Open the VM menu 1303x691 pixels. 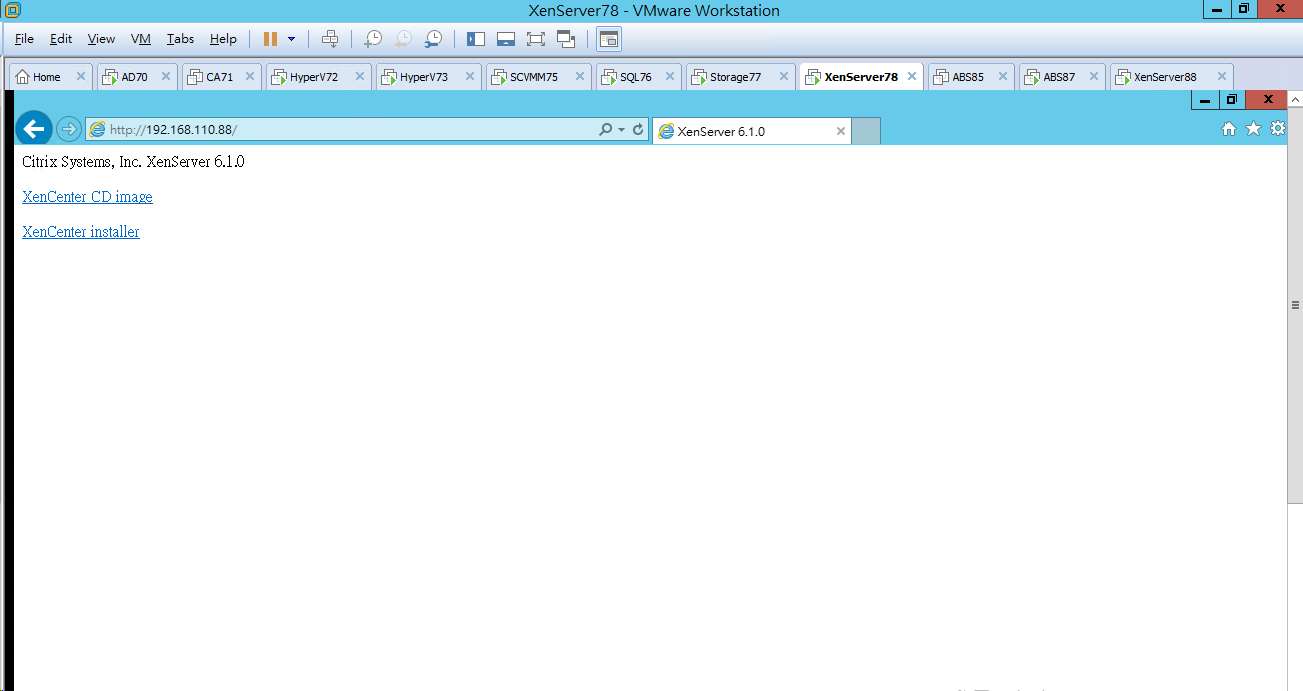[x=141, y=39]
